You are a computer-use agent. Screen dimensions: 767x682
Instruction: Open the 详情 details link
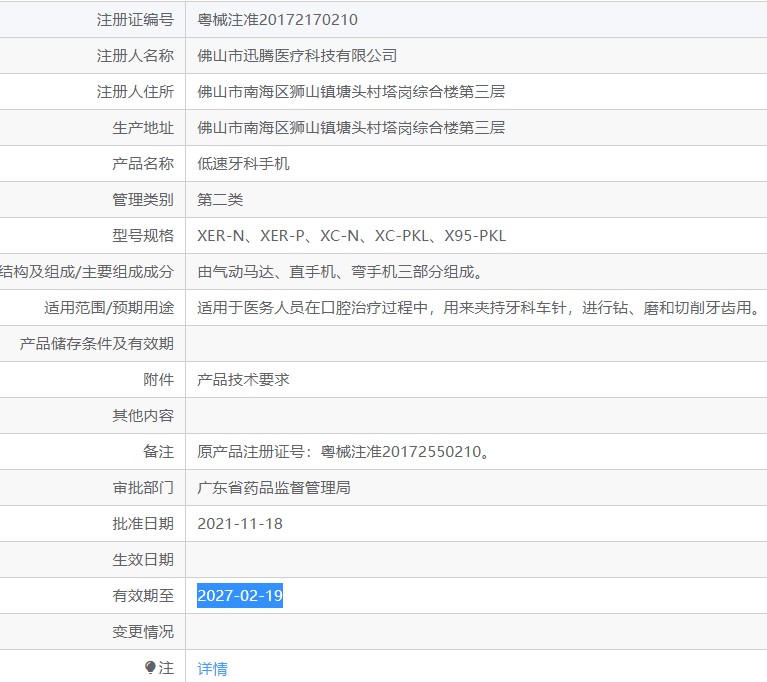point(212,668)
